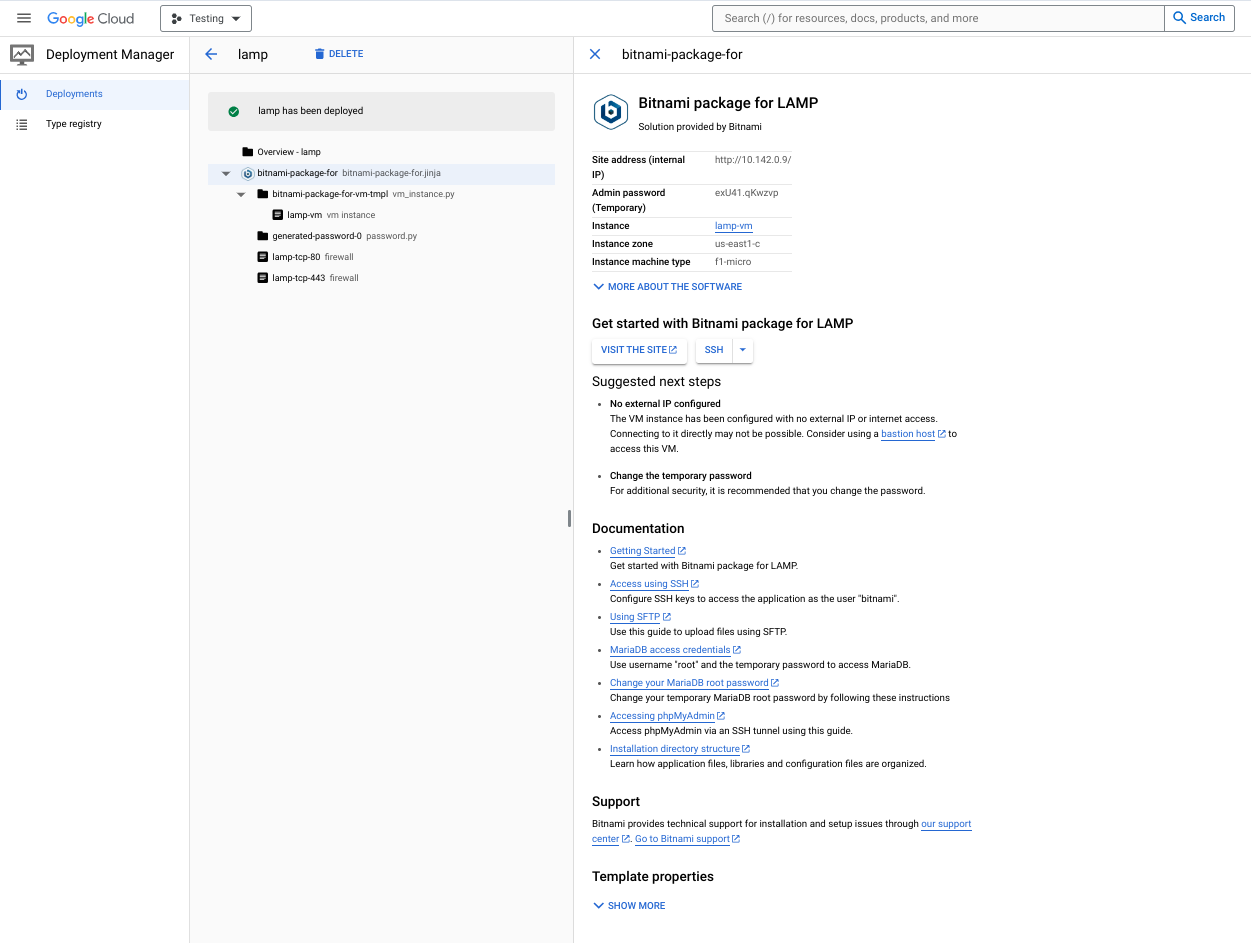This screenshot has height=943, width=1251.
Task: Expand Show More under Template properties
Action: pyautogui.click(x=629, y=906)
